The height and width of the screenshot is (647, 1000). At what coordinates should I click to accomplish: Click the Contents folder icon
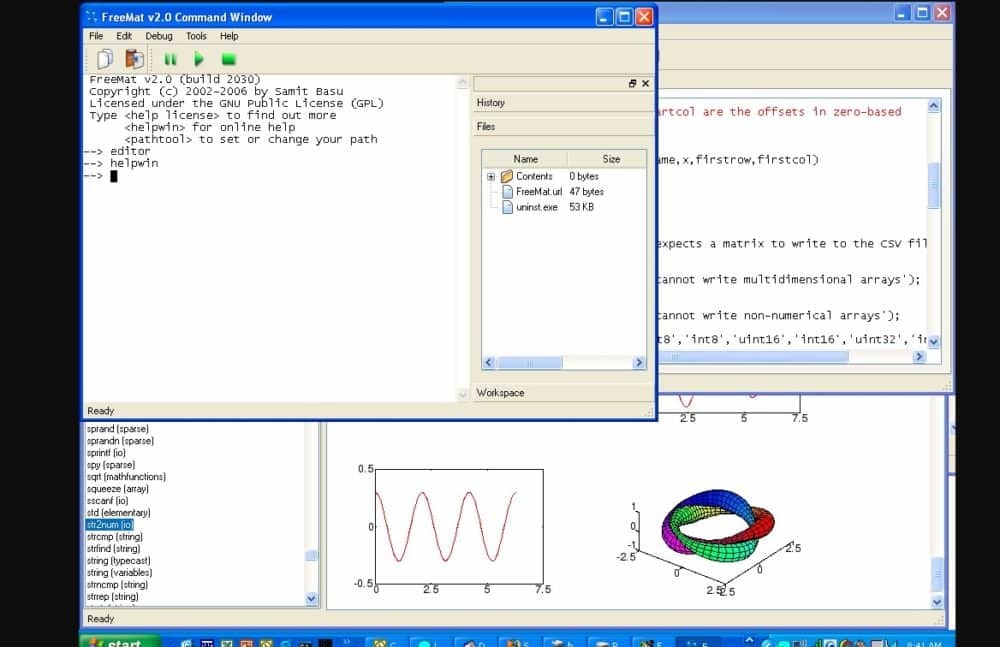(507, 176)
